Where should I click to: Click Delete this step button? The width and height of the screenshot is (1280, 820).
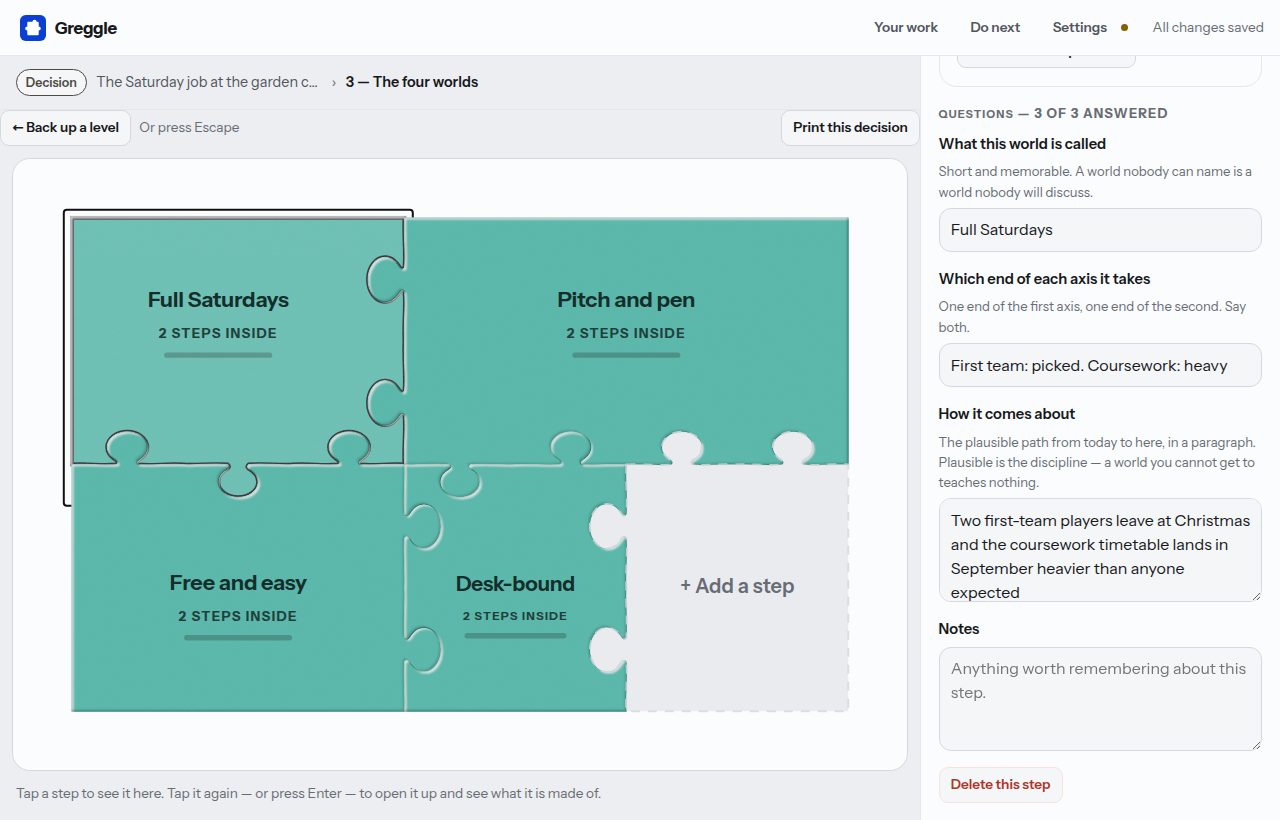pyautogui.click(x=1000, y=785)
